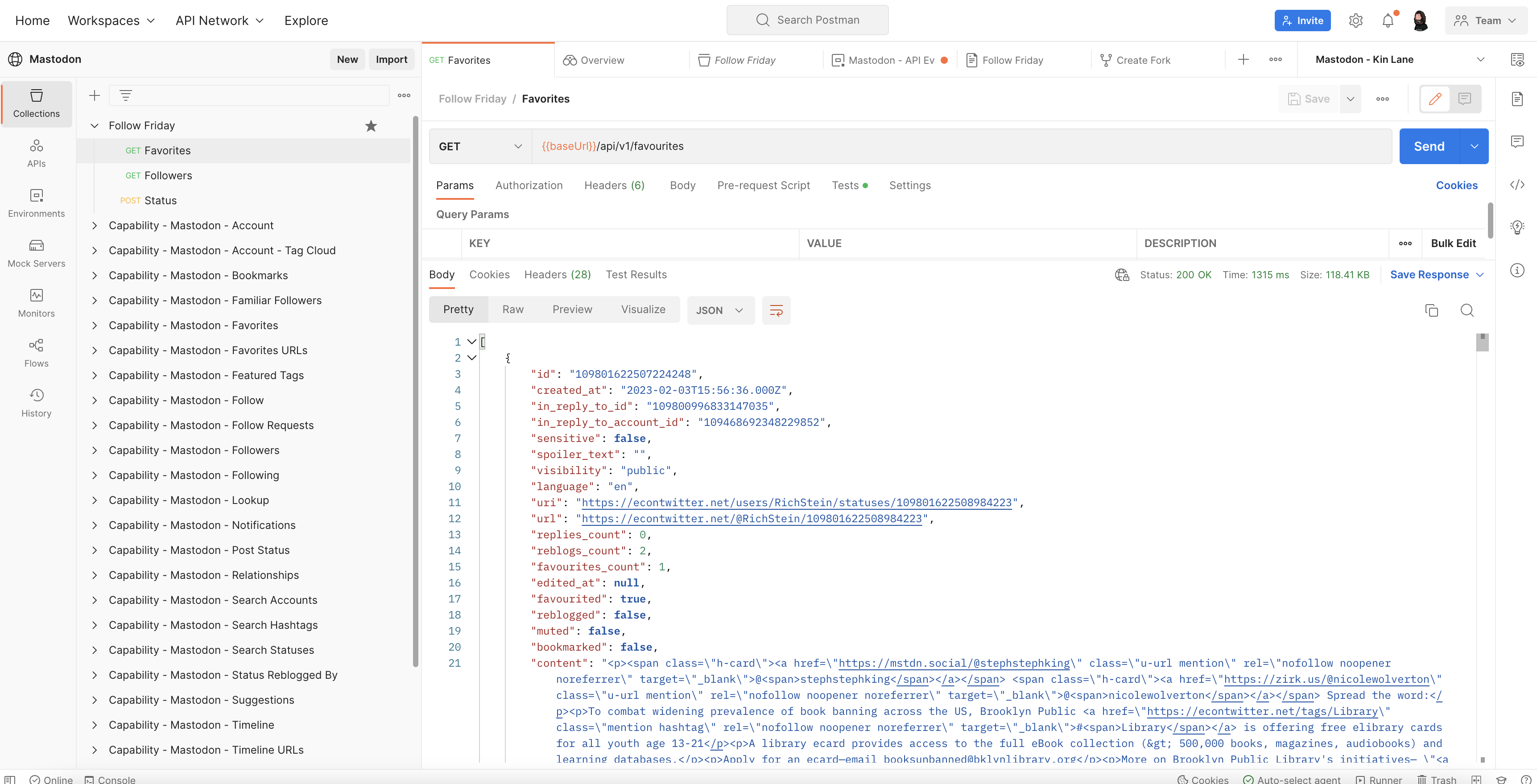Select Preview response view
The image size is (1537, 784).
572,309
